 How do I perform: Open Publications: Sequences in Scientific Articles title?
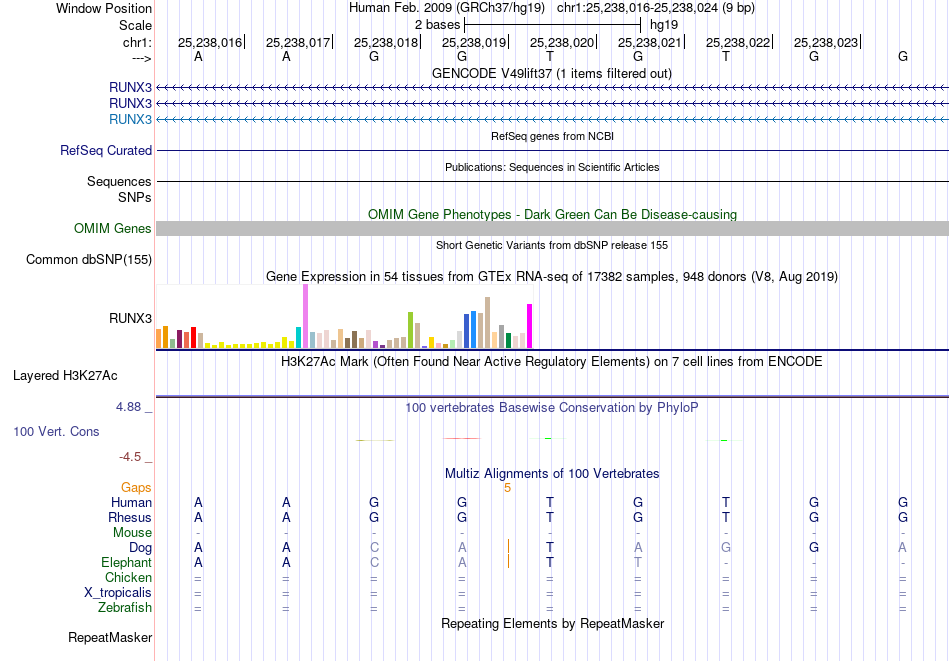(x=552, y=167)
